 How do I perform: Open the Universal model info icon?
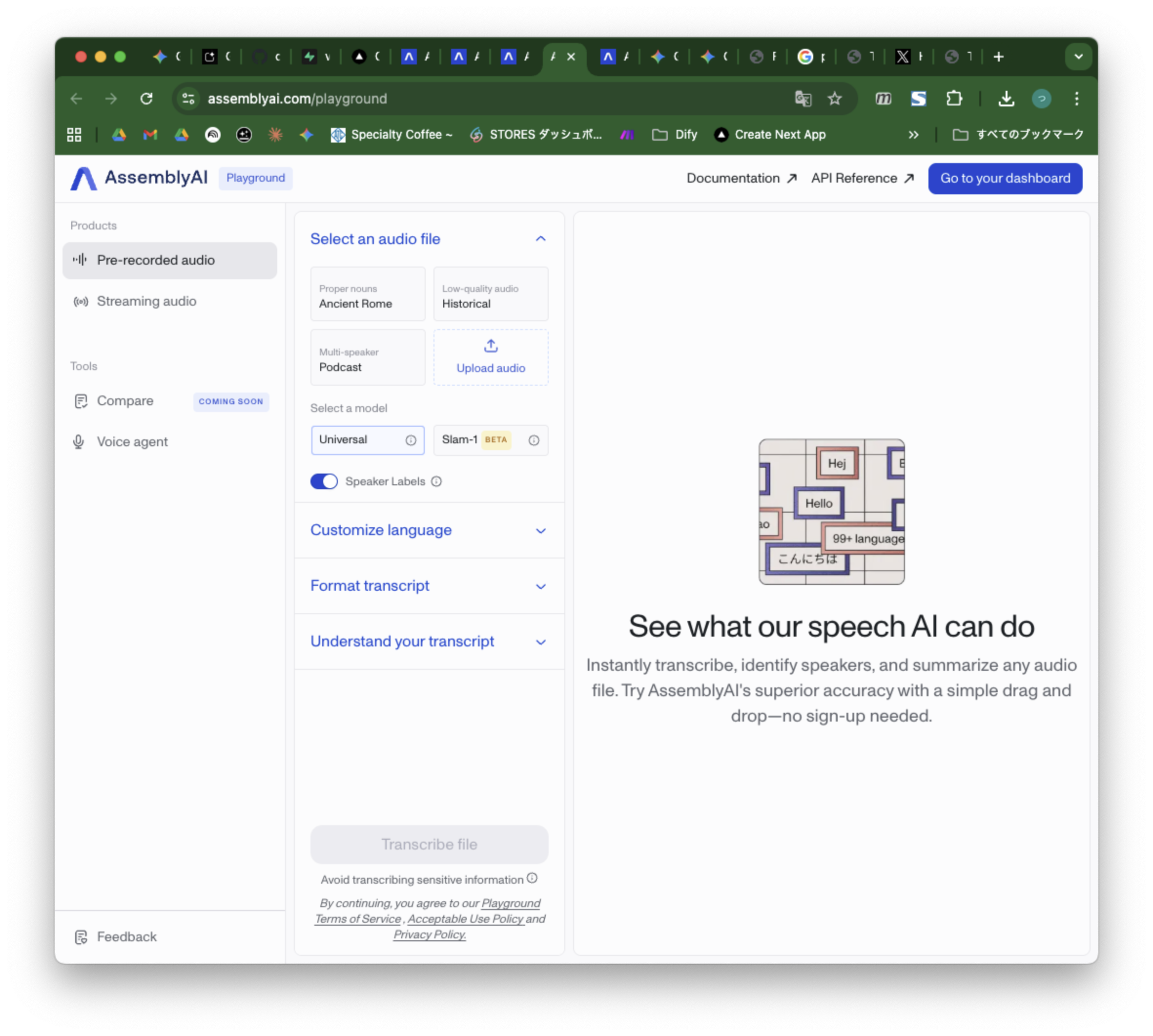pos(411,440)
